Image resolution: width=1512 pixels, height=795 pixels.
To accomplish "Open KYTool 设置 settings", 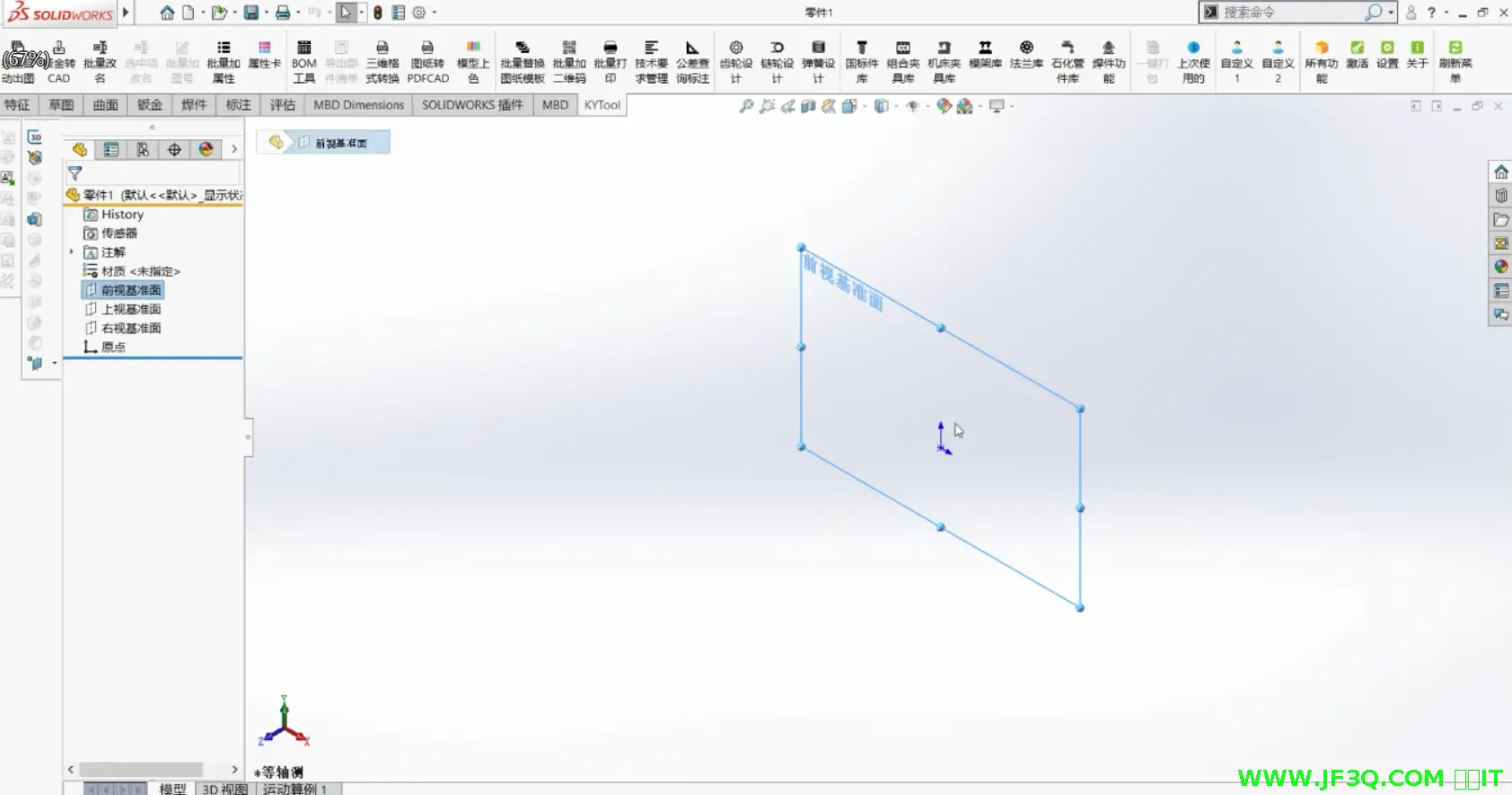I will [x=1387, y=55].
